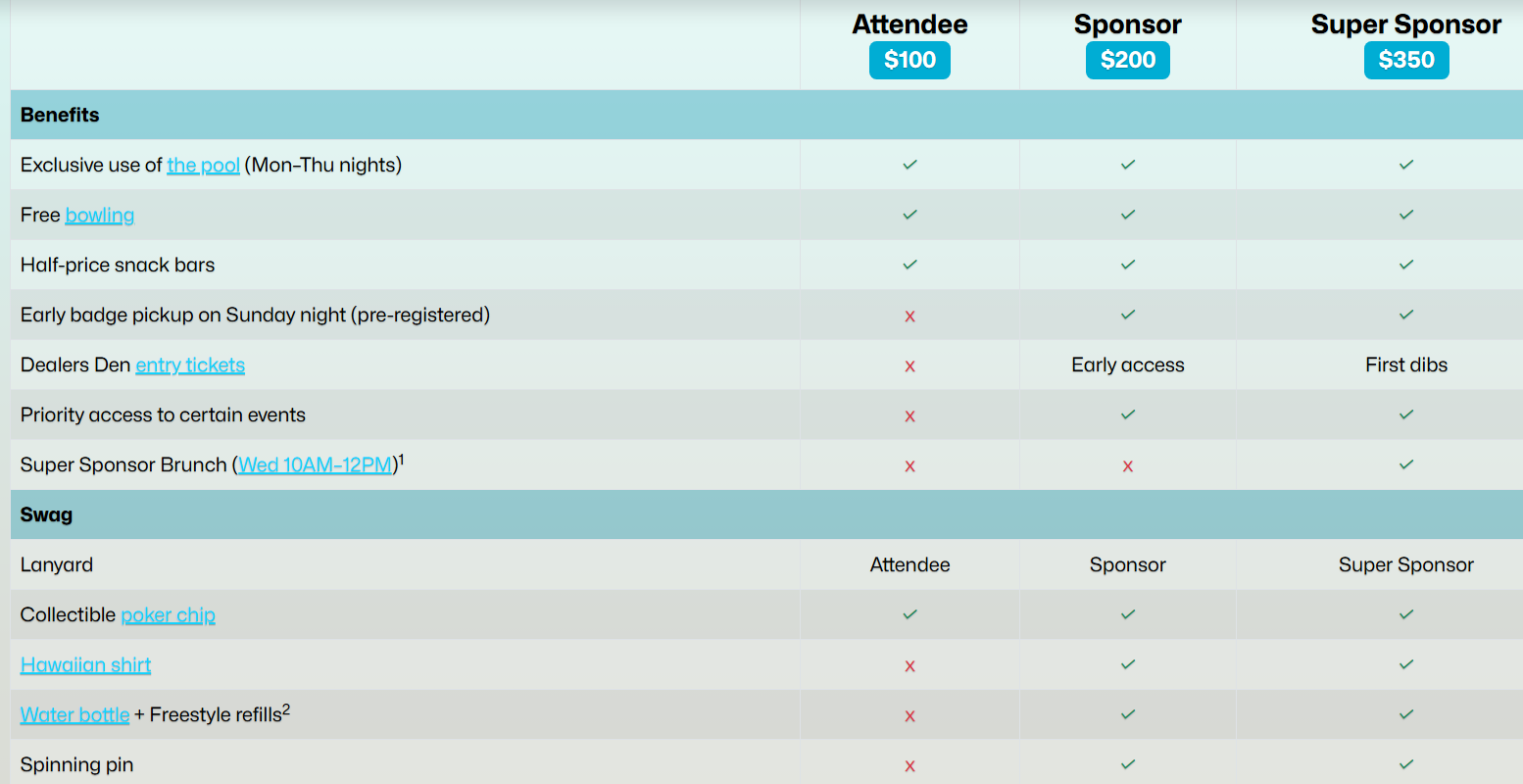Click Attendee checkmark for free bowling

click(x=909, y=215)
